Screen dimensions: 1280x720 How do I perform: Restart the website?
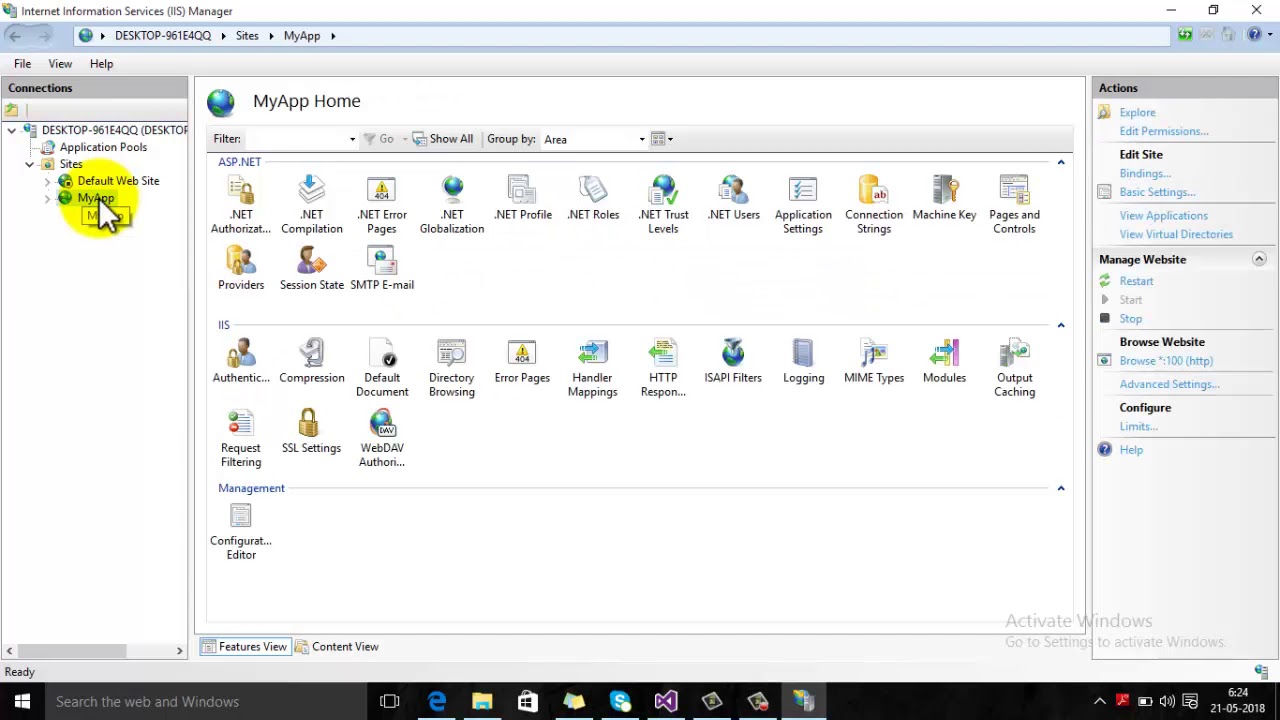(1136, 282)
